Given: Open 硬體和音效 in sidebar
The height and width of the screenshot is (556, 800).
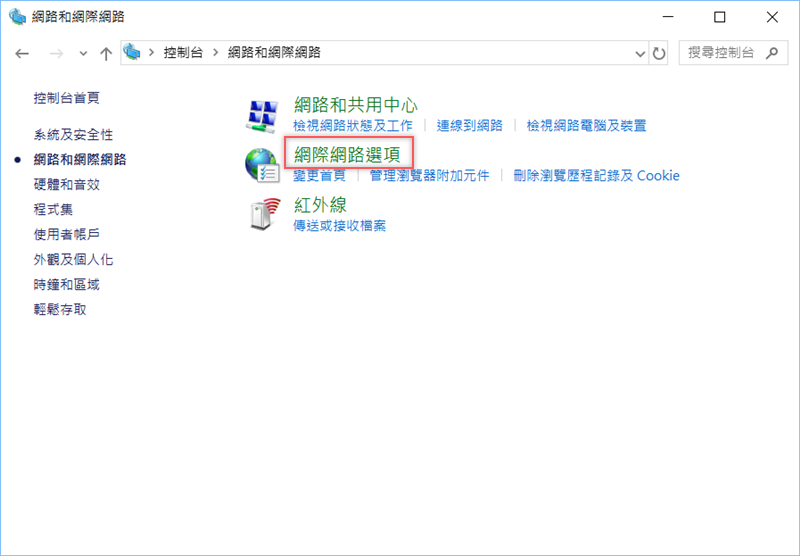Looking at the screenshot, I should coord(67,185).
